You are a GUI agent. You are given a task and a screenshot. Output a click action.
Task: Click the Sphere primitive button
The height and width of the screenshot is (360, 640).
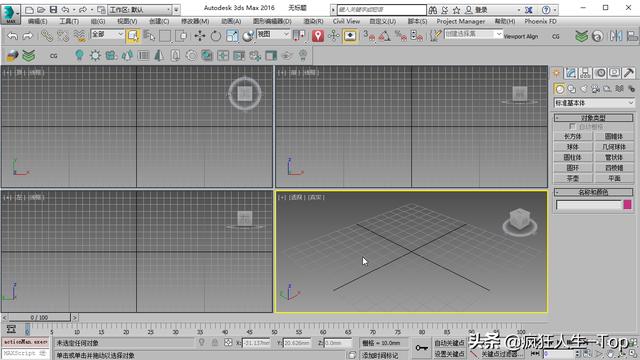[x=573, y=147]
